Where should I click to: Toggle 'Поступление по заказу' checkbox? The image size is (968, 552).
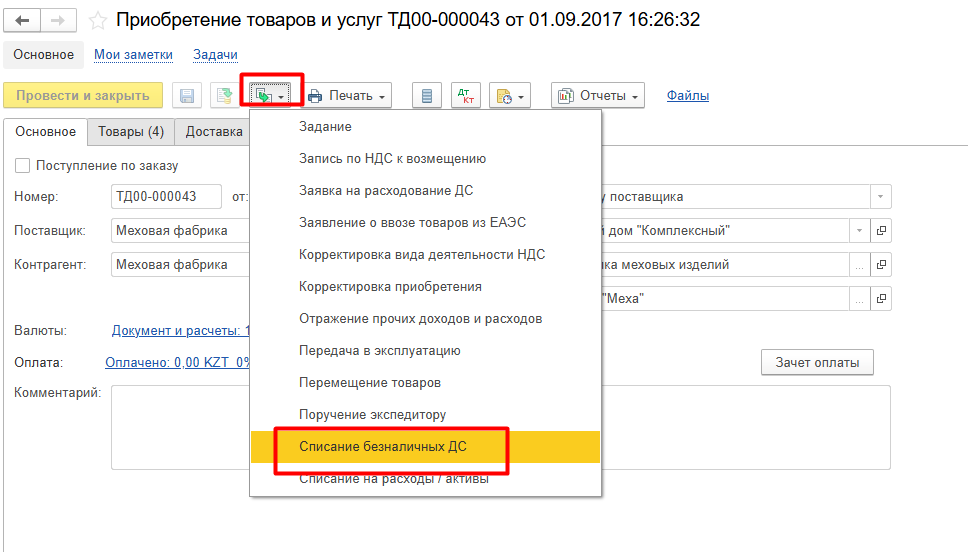(x=22, y=165)
